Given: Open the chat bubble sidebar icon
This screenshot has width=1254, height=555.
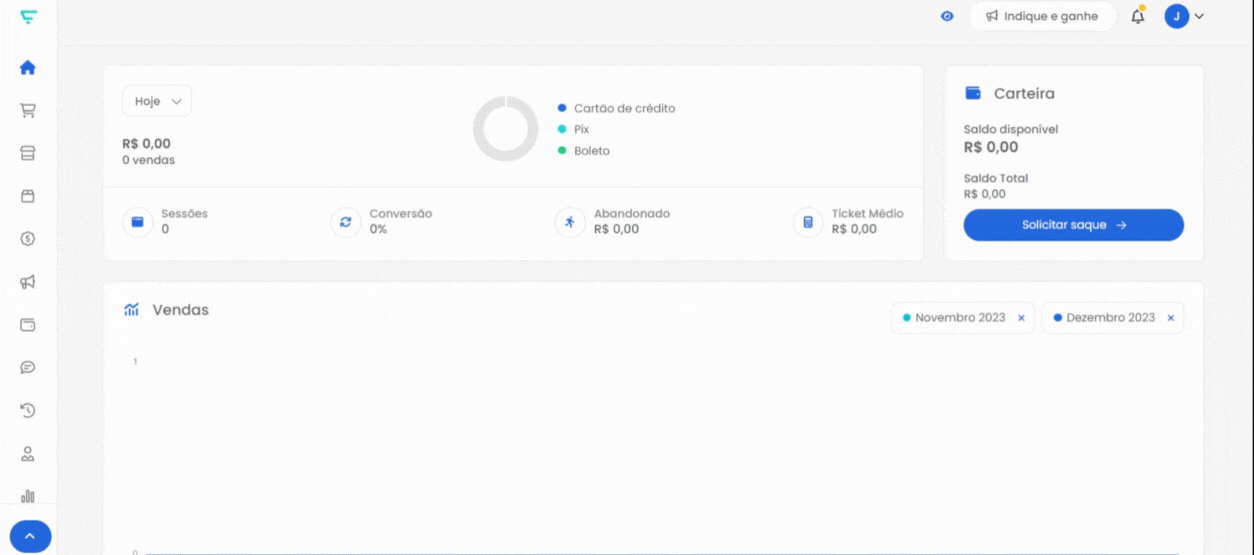Looking at the screenshot, I should pyautogui.click(x=28, y=367).
